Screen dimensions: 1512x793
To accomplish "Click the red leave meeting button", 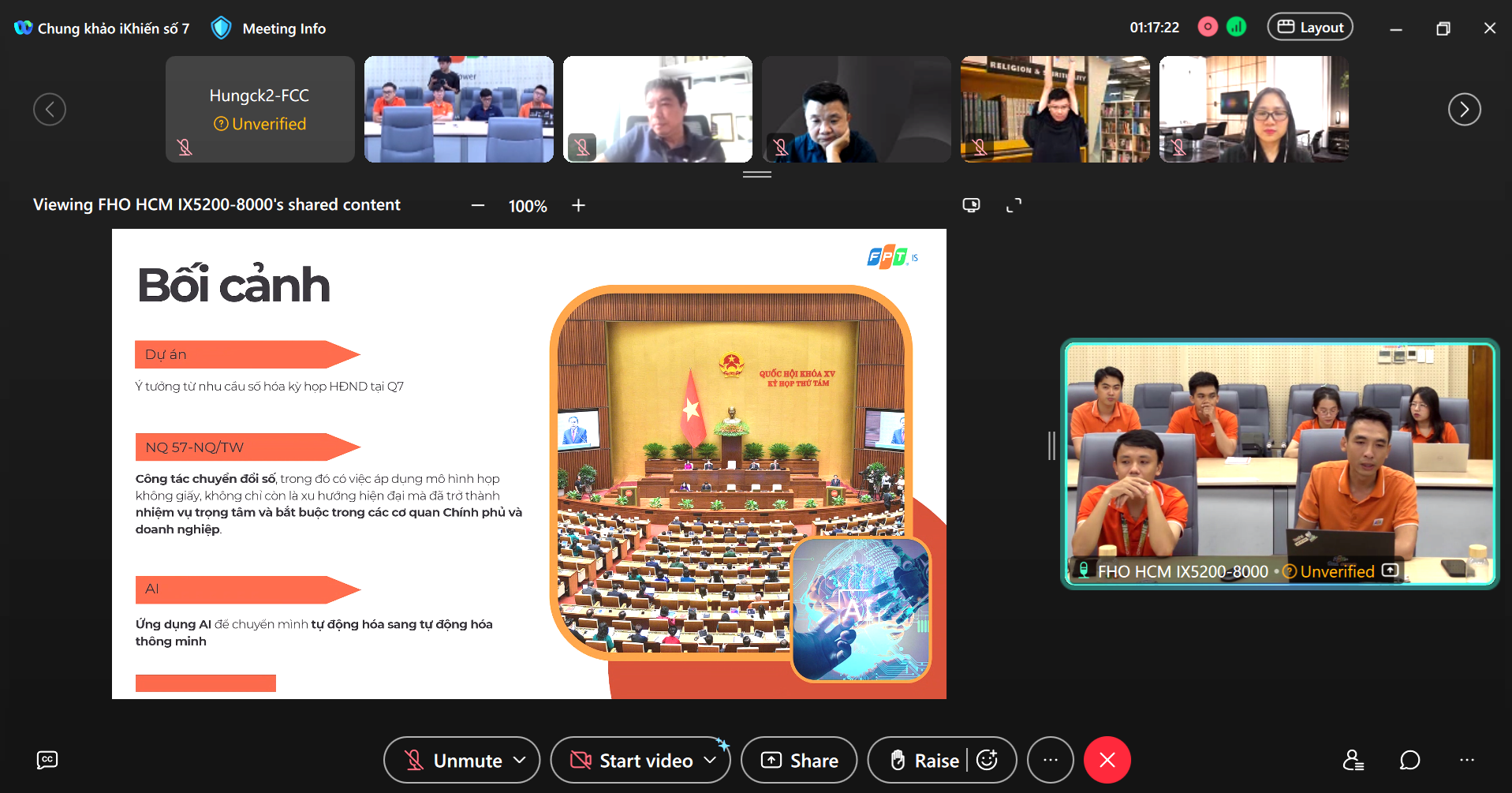I will 1107,760.
